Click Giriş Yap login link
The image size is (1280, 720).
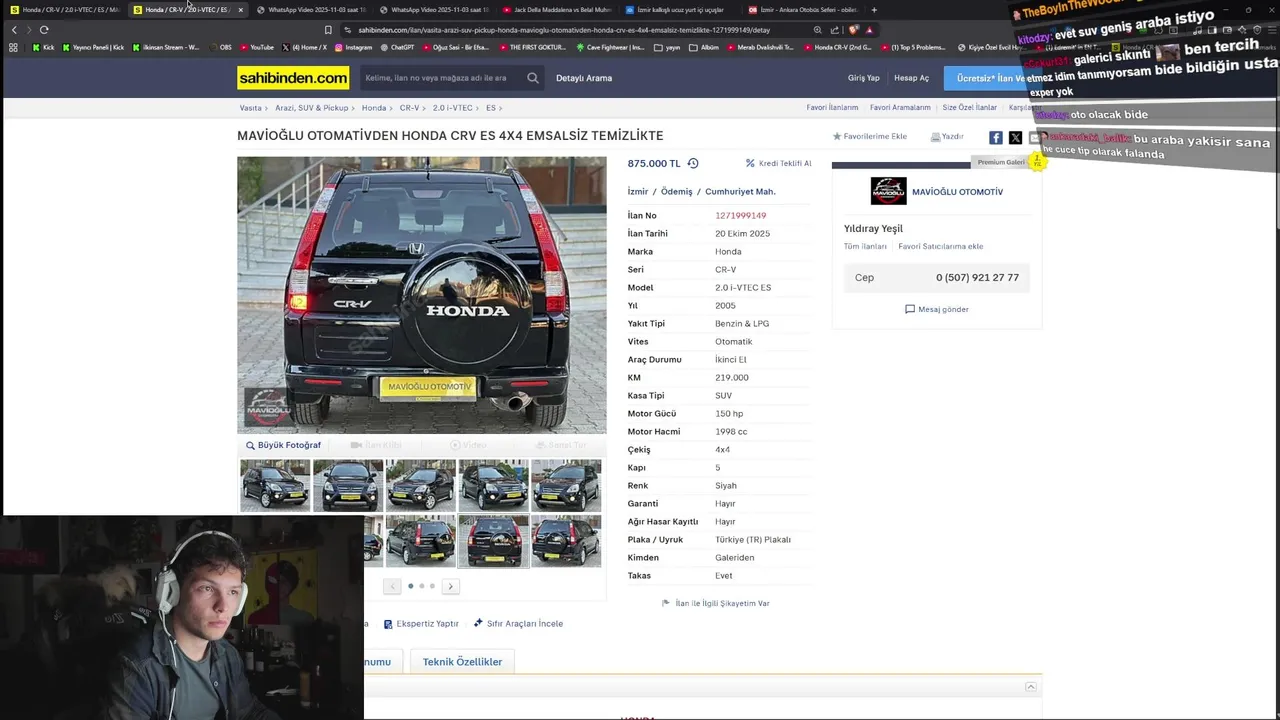click(864, 78)
